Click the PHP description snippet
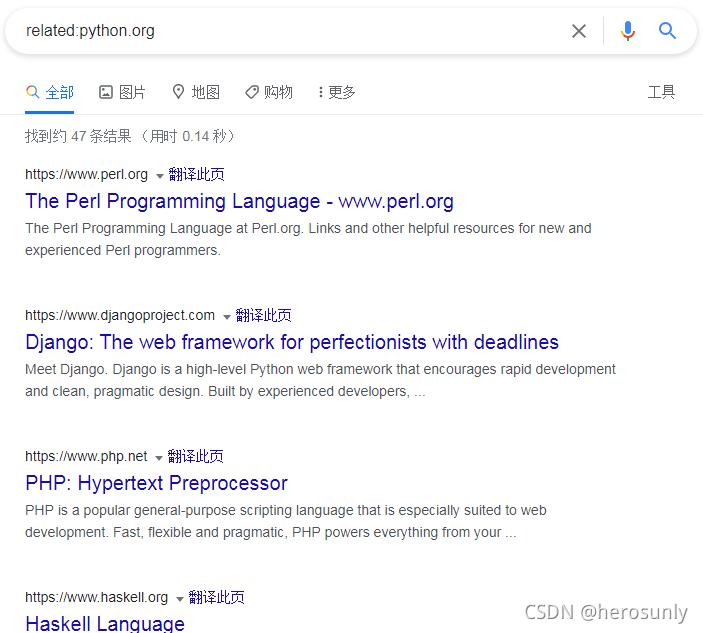Image resolution: width=703 pixels, height=633 pixels. coord(286,521)
